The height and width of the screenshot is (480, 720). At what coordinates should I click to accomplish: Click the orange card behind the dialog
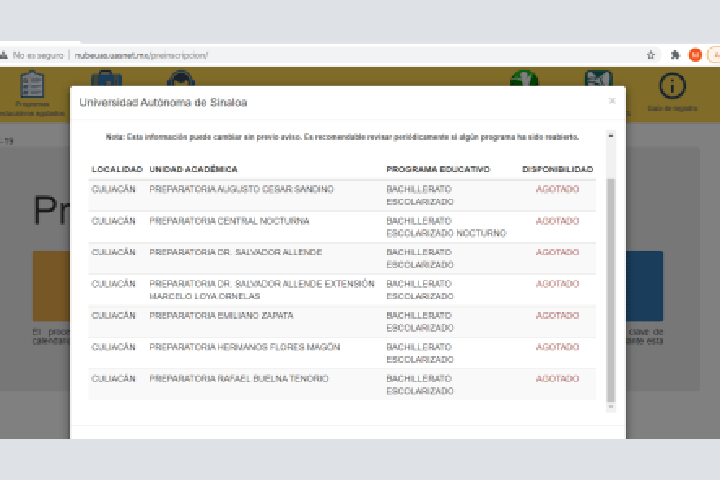pyautogui.click(x=51, y=286)
